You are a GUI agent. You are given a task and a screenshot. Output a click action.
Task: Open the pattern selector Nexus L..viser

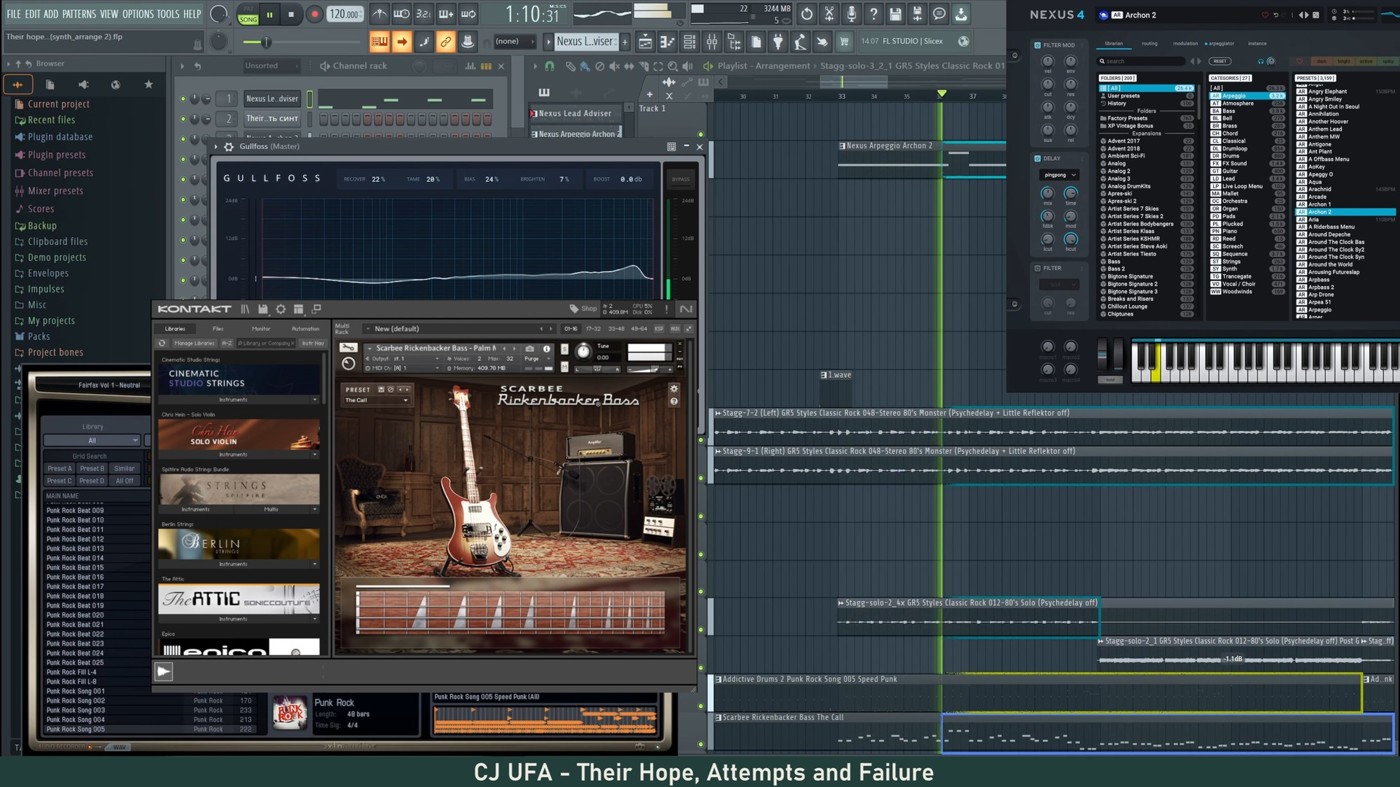pyautogui.click(x=585, y=42)
